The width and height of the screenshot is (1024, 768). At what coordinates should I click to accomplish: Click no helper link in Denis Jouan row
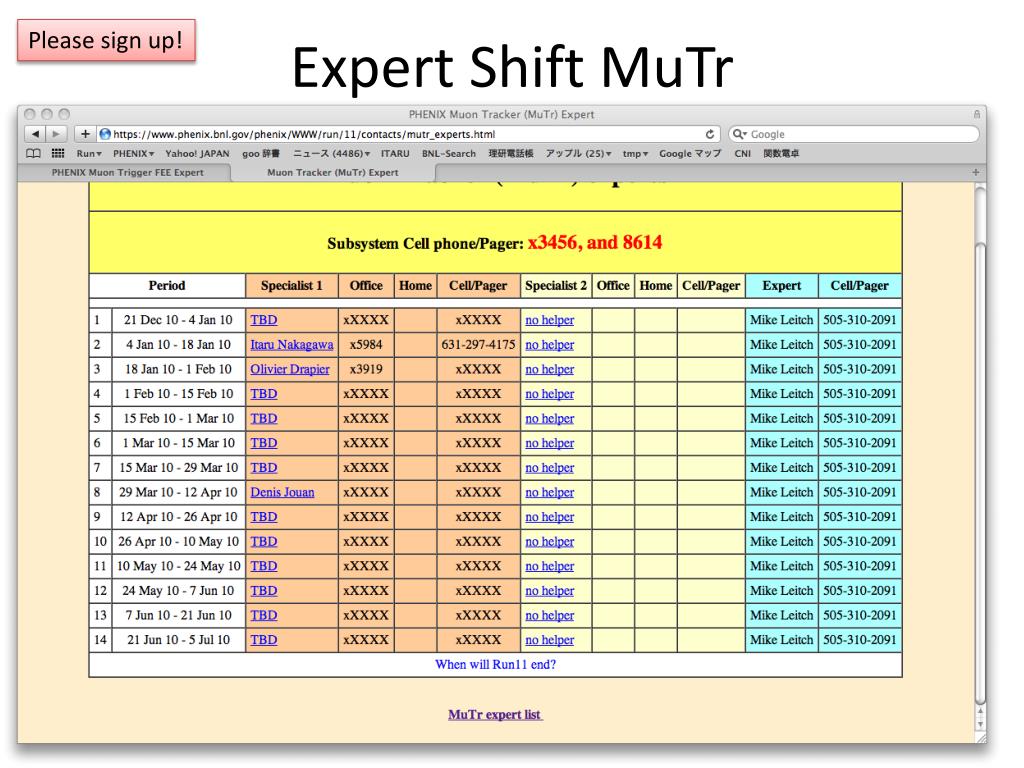(550, 492)
